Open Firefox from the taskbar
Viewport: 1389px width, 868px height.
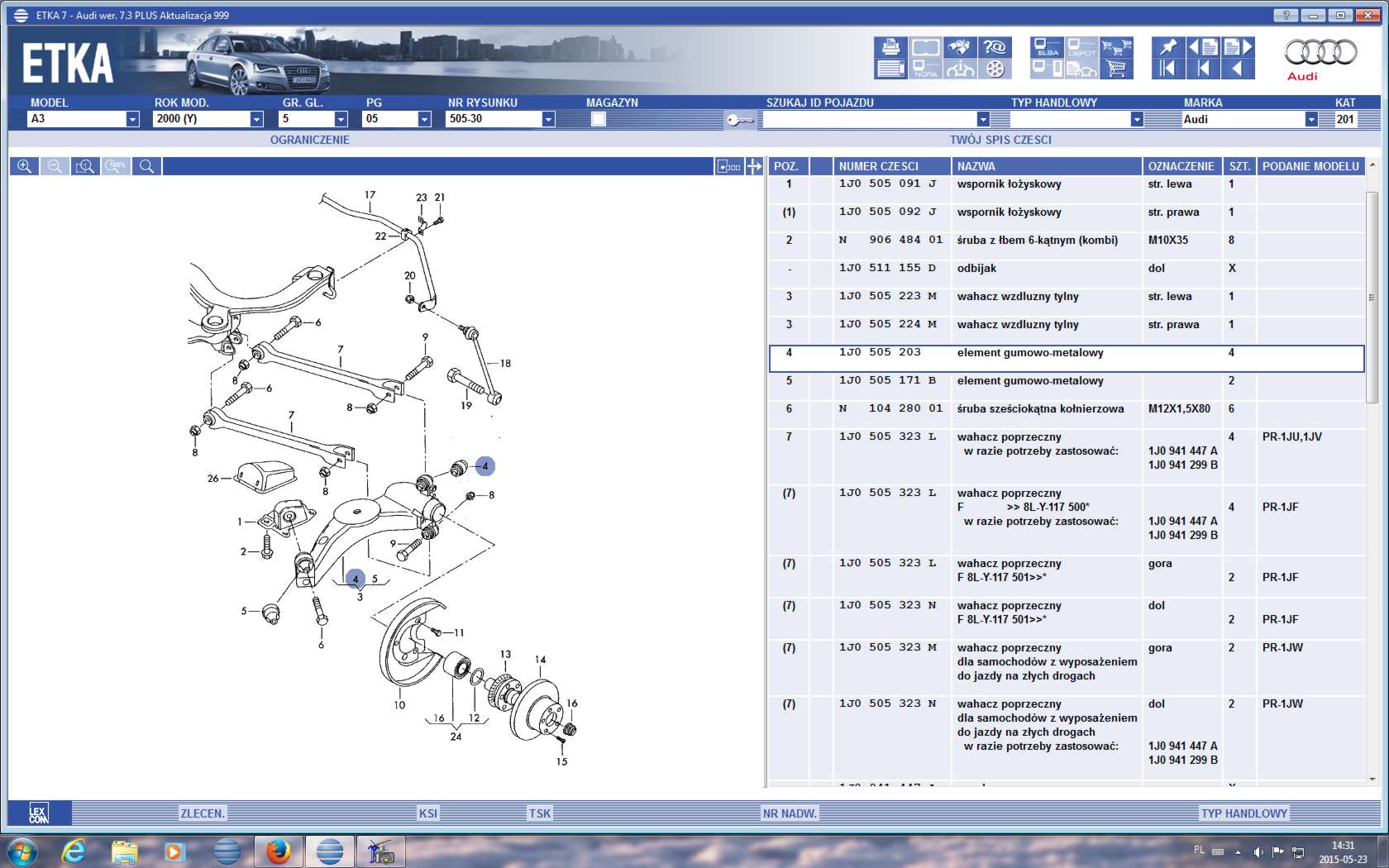point(278,851)
